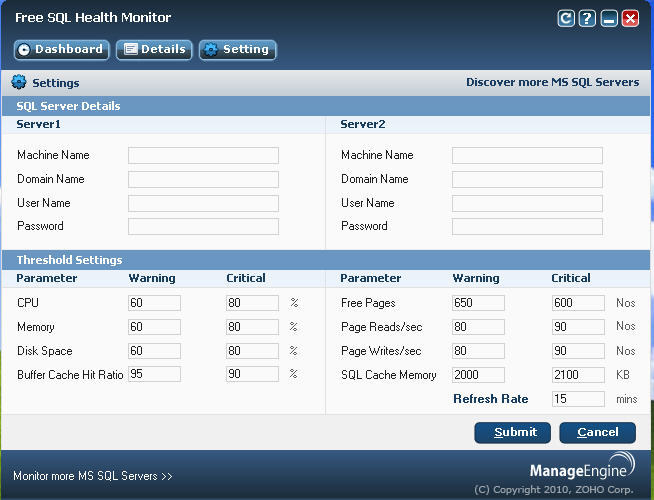Click the Settings gear icon in header

coord(19,82)
